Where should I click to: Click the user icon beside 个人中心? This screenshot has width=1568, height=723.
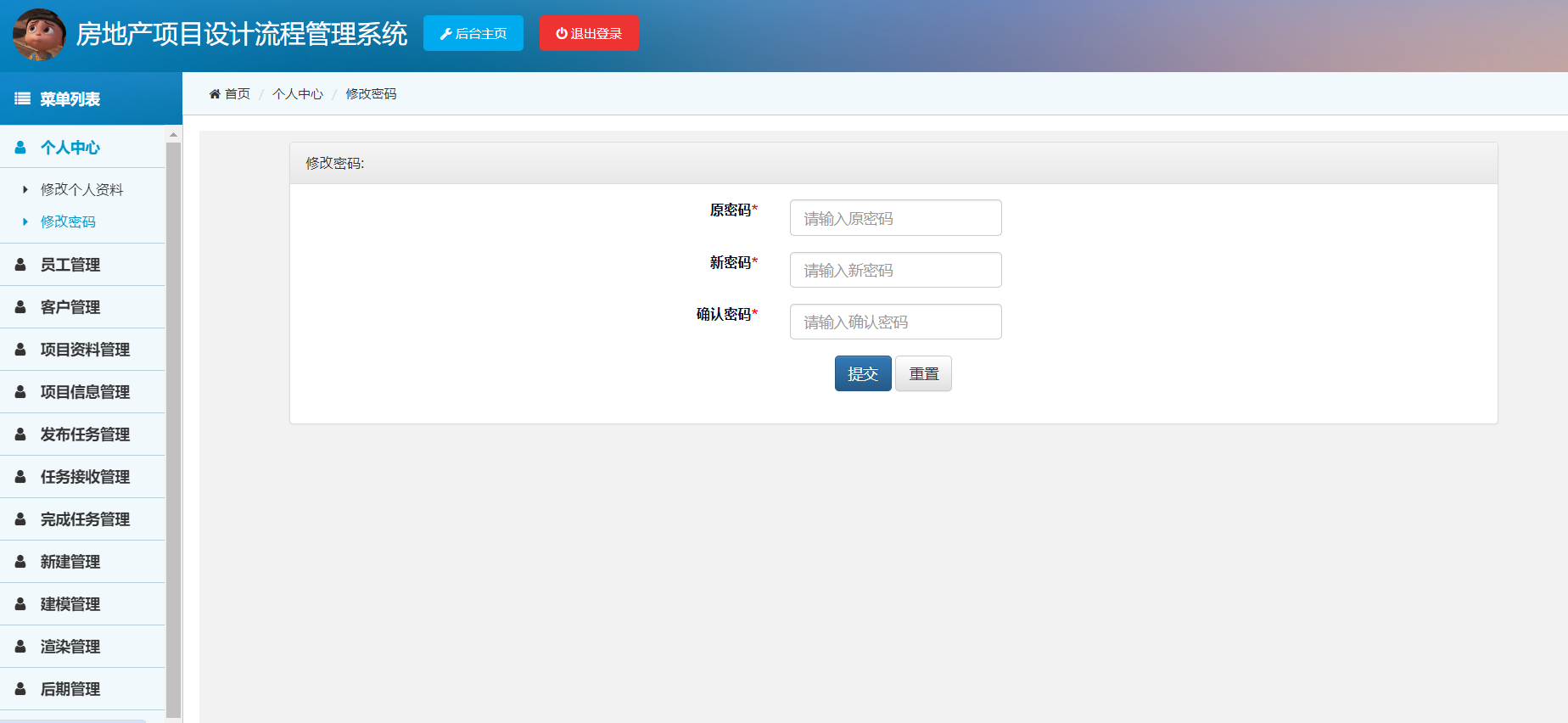coord(20,147)
